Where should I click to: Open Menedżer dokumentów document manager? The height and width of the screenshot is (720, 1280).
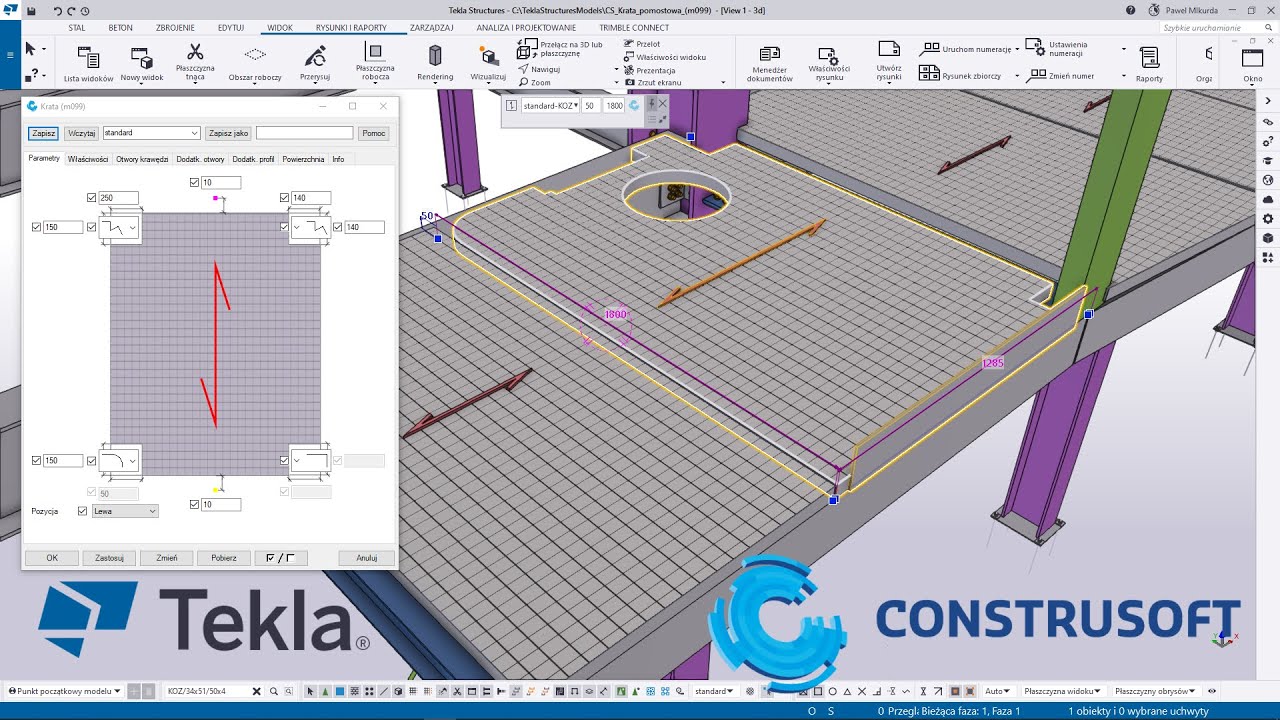(769, 64)
